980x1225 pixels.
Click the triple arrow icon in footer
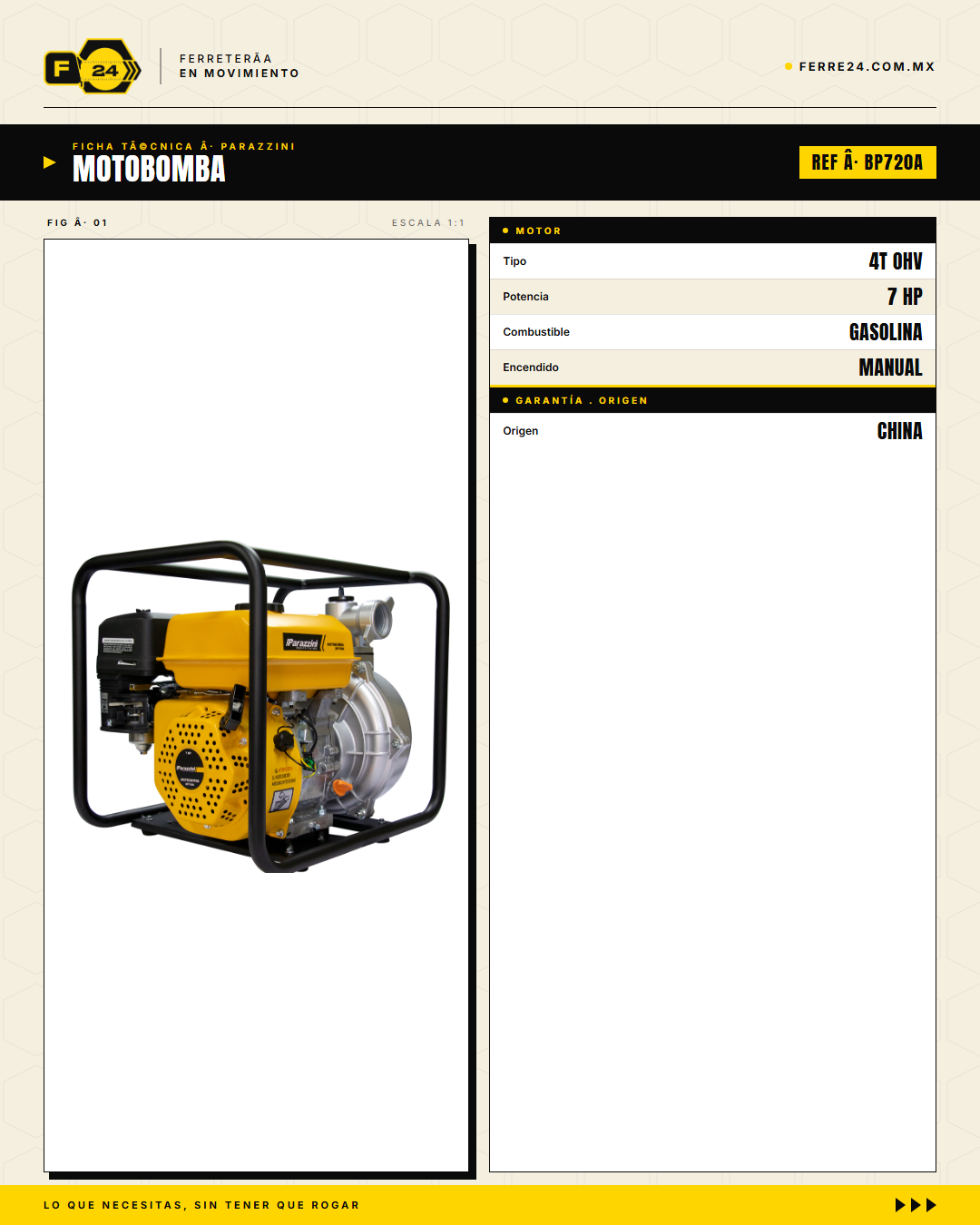[x=916, y=1205]
